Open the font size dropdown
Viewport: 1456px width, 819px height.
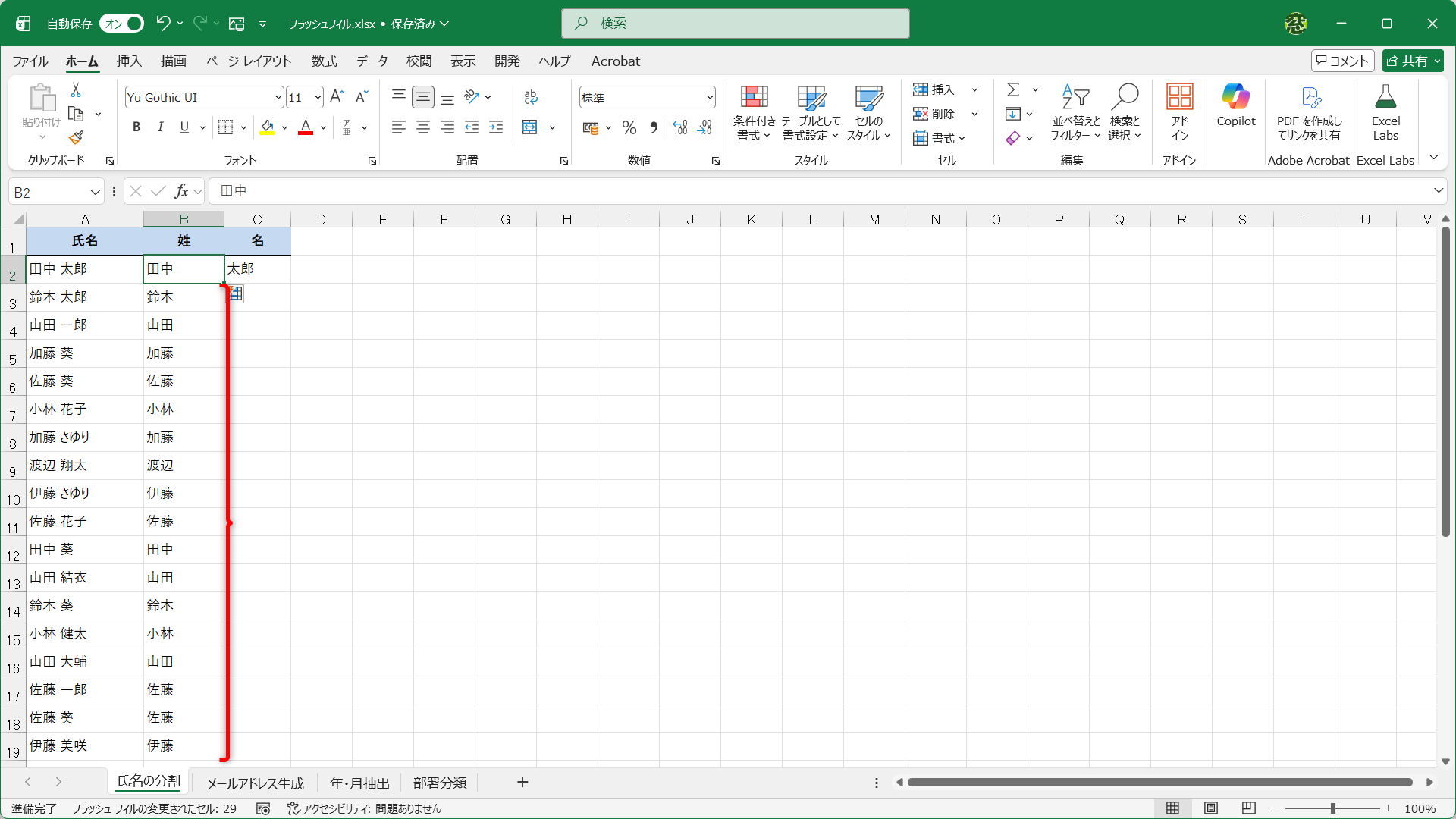[x=318, y=97]
